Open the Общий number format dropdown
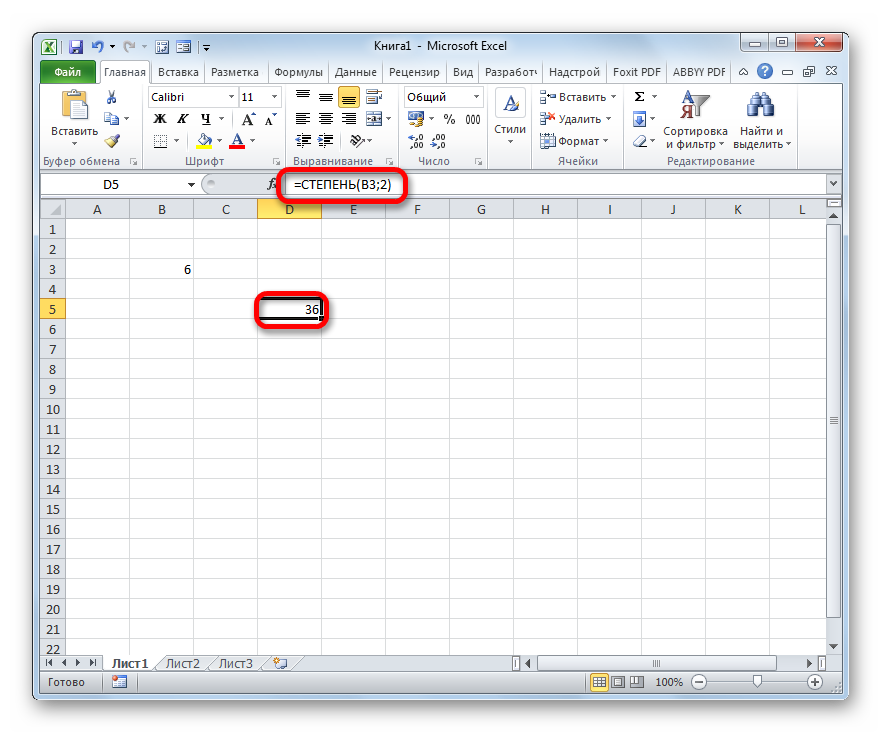 click(475, 97)
